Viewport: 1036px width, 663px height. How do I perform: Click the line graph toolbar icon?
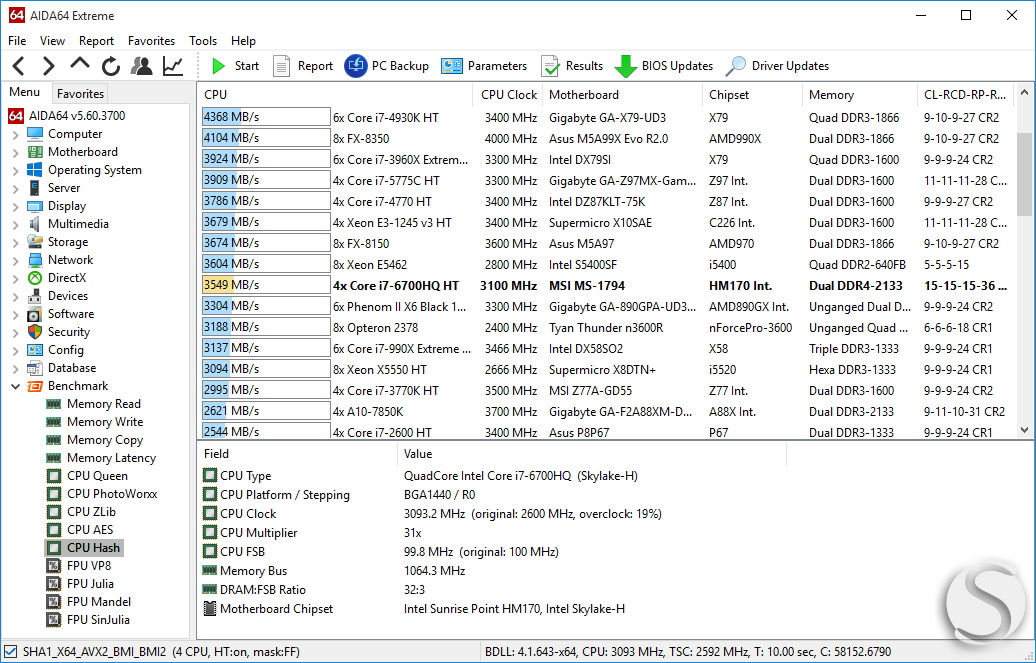pyautogui.click(x=173, y=66)
